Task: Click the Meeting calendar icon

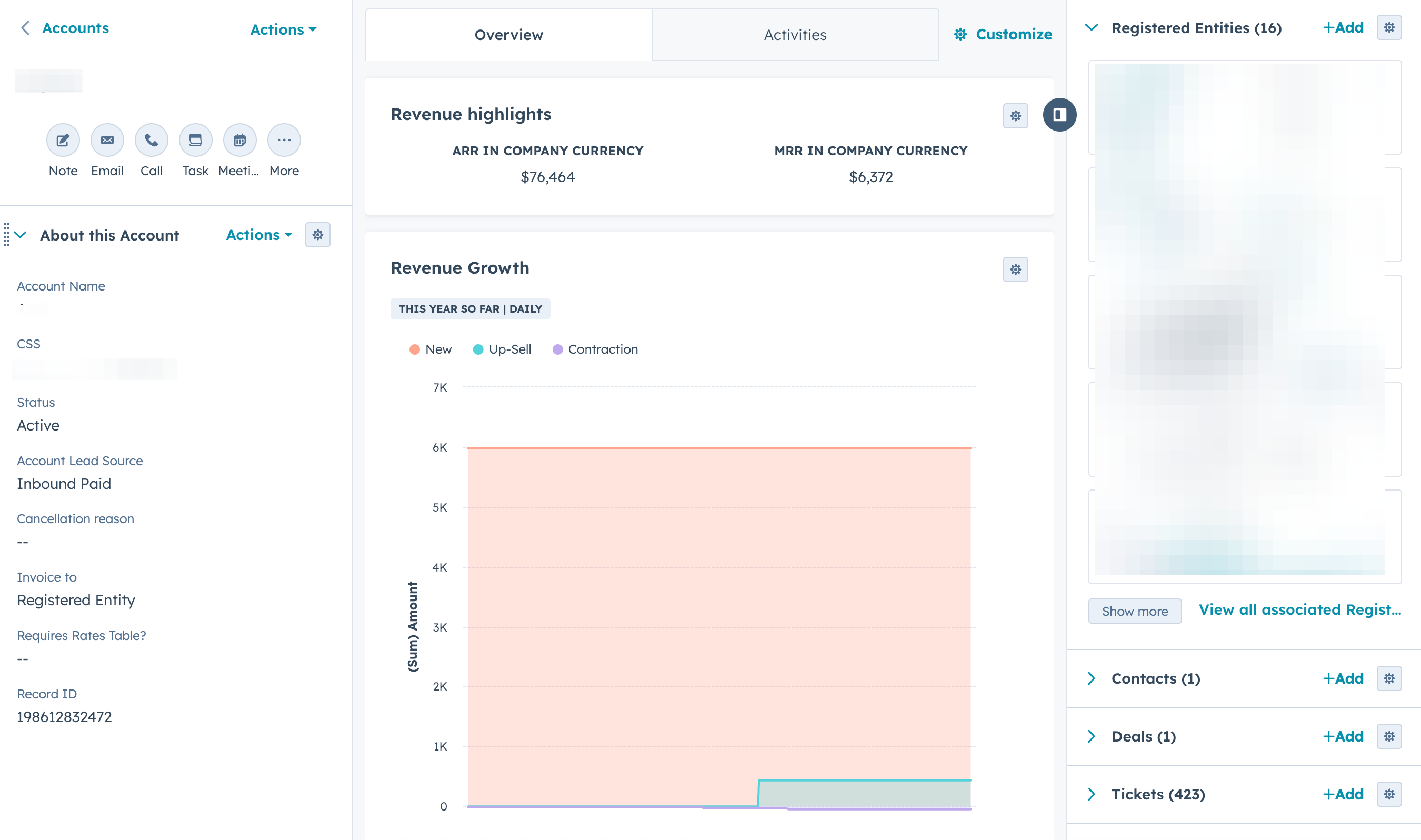Action: click(x=239, y=141)
